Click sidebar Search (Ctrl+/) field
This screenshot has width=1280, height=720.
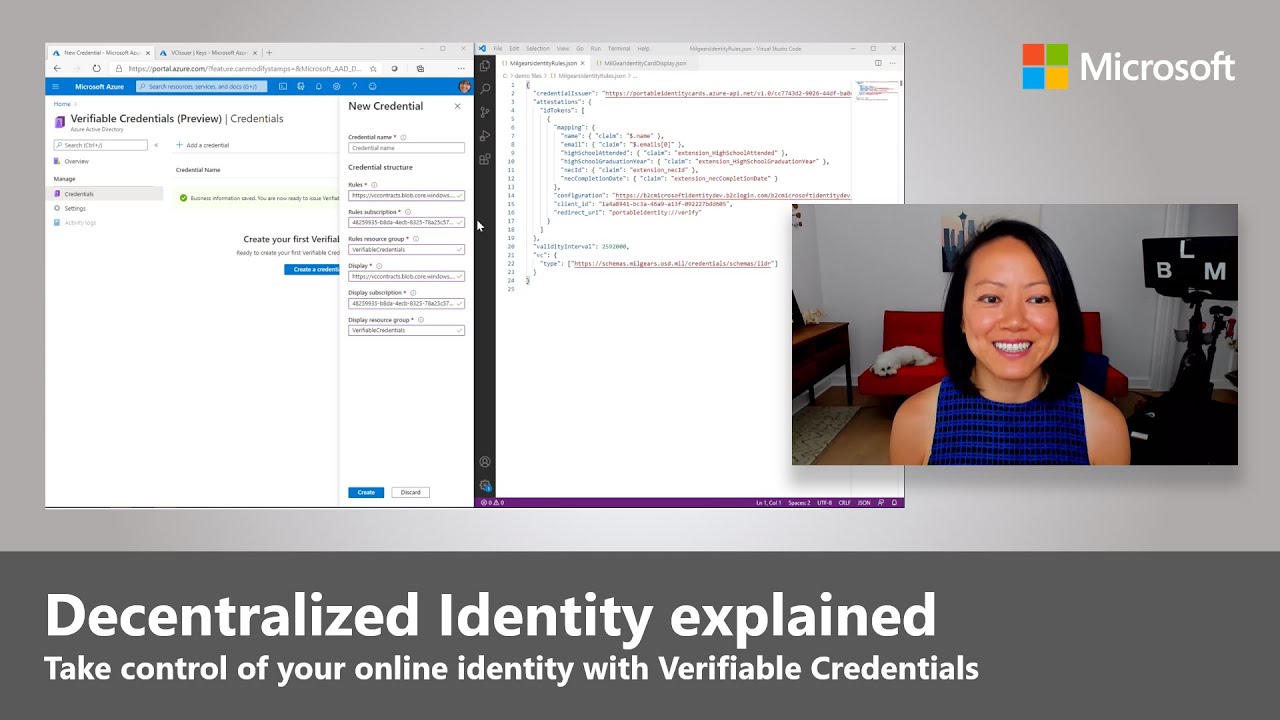100,145
